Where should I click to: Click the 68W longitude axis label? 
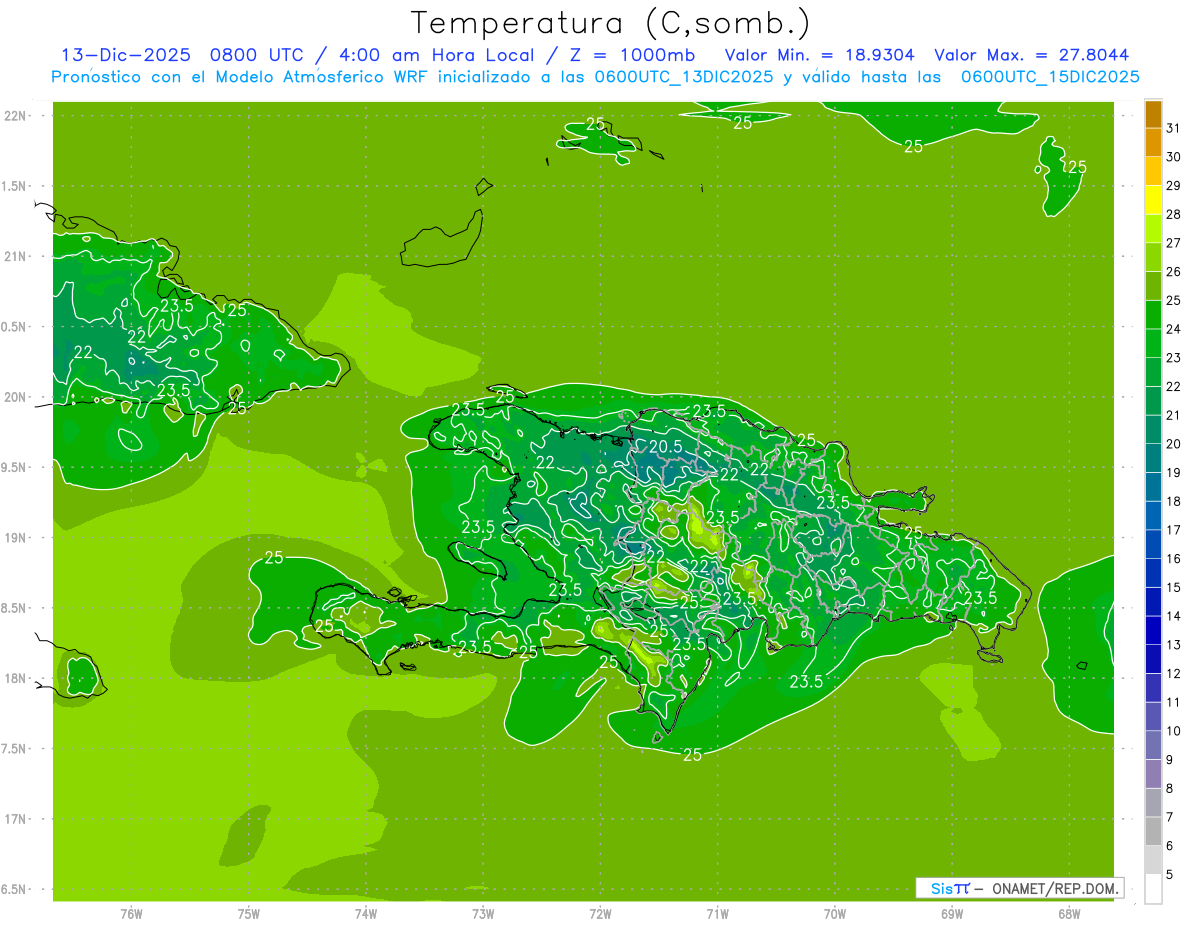click(x=1069, y=913)
